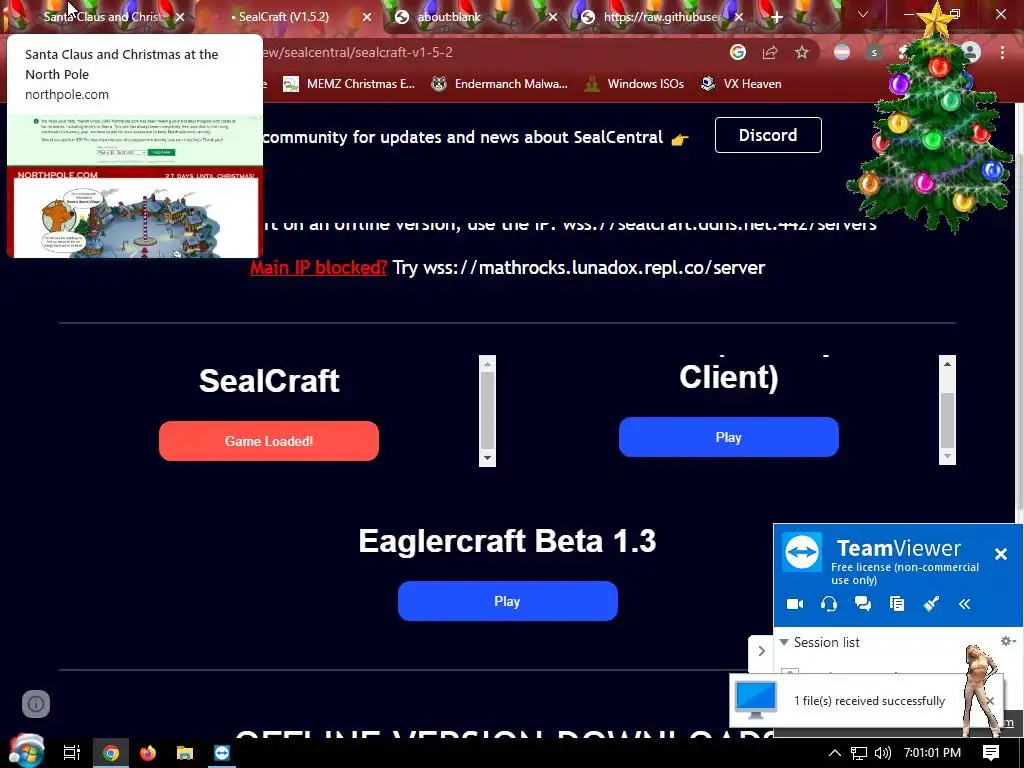Viewport: 1024px width, 768px height.
Task: Click the volume speaker tray icon
Action: pyautogui.click(x=882, y=754)
